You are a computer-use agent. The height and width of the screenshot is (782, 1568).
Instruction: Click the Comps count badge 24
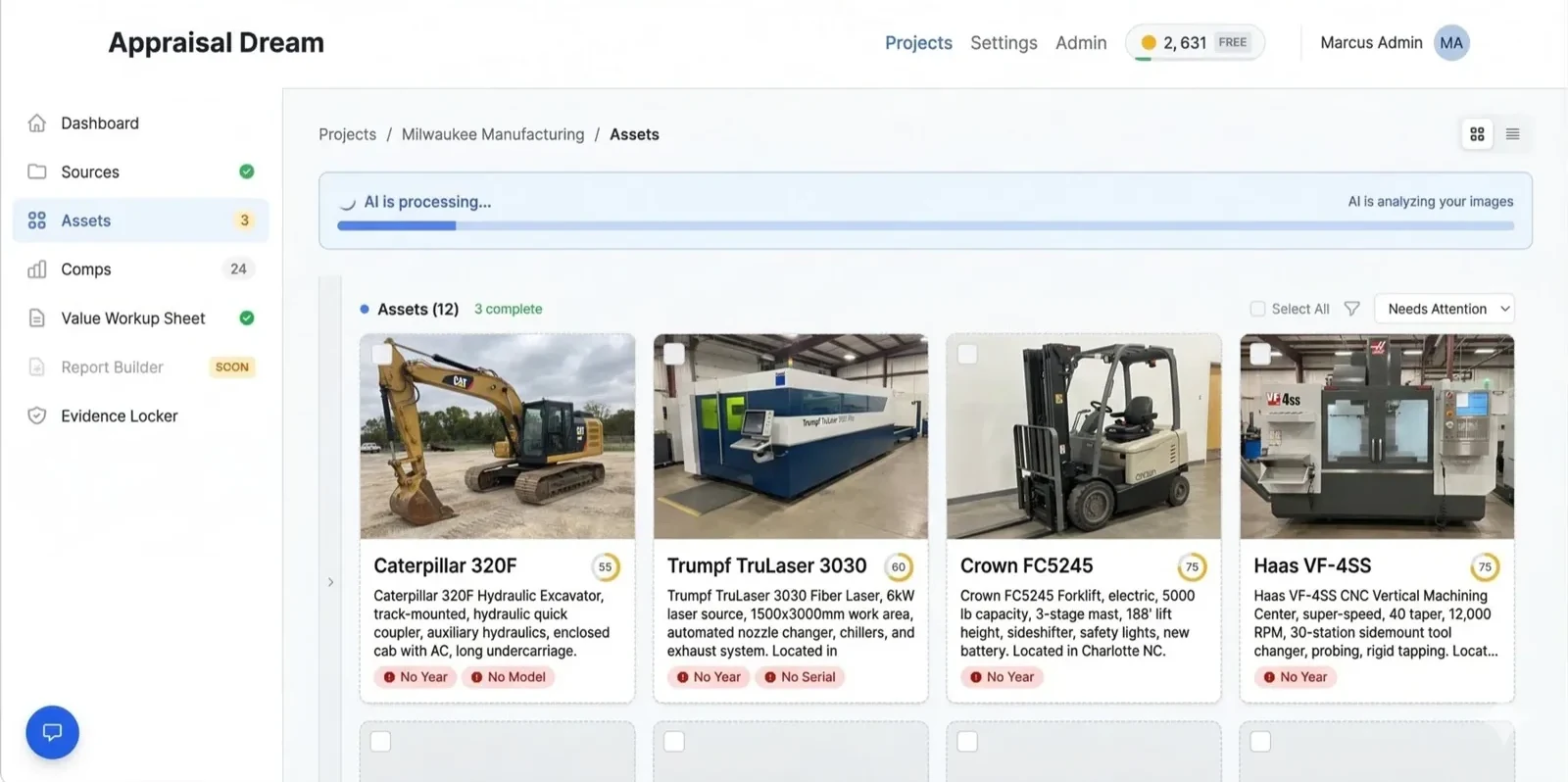coord(238,269)
